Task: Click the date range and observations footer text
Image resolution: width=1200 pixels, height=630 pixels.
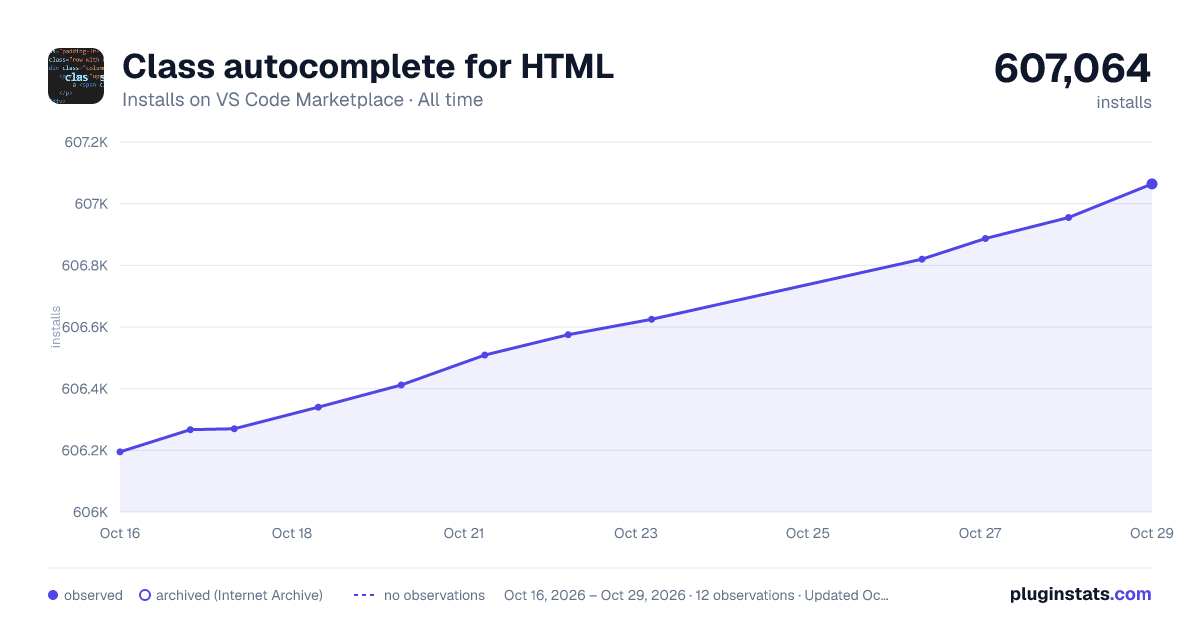Action: tap(696, 595)
